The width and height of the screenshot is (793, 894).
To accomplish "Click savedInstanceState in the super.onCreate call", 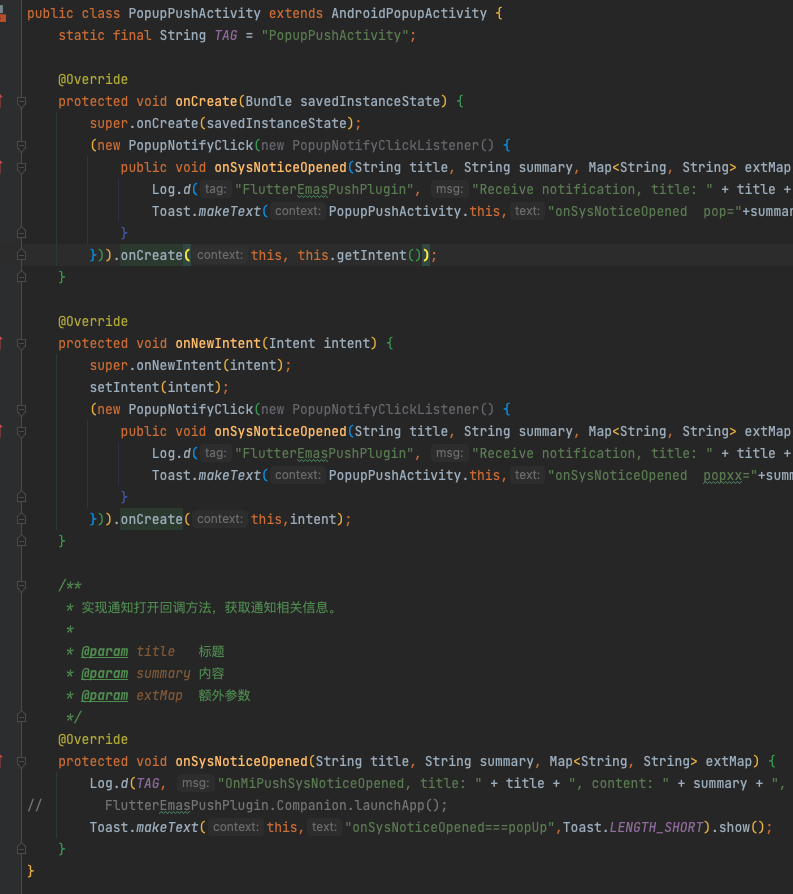I will point(276,123).
